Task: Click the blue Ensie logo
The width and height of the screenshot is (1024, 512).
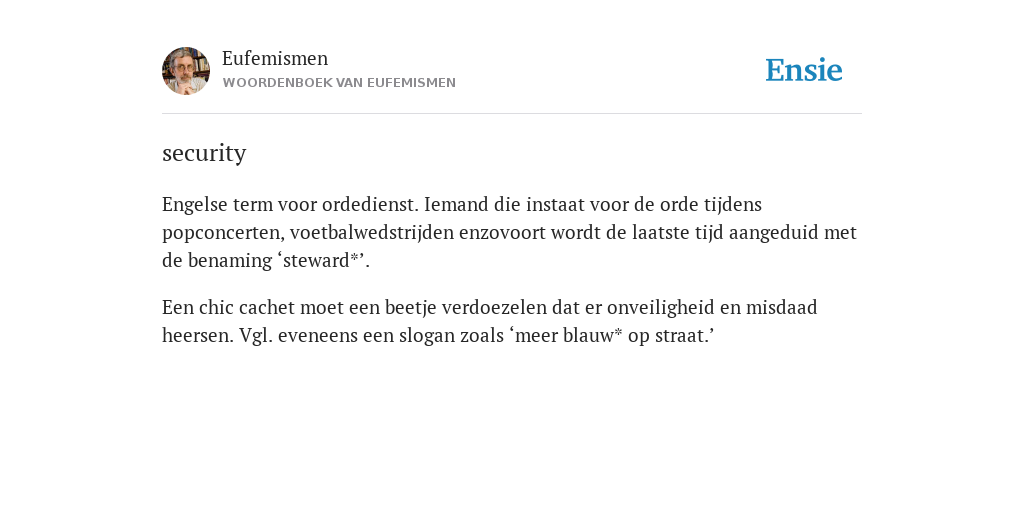Action: (x=804, y=70)
